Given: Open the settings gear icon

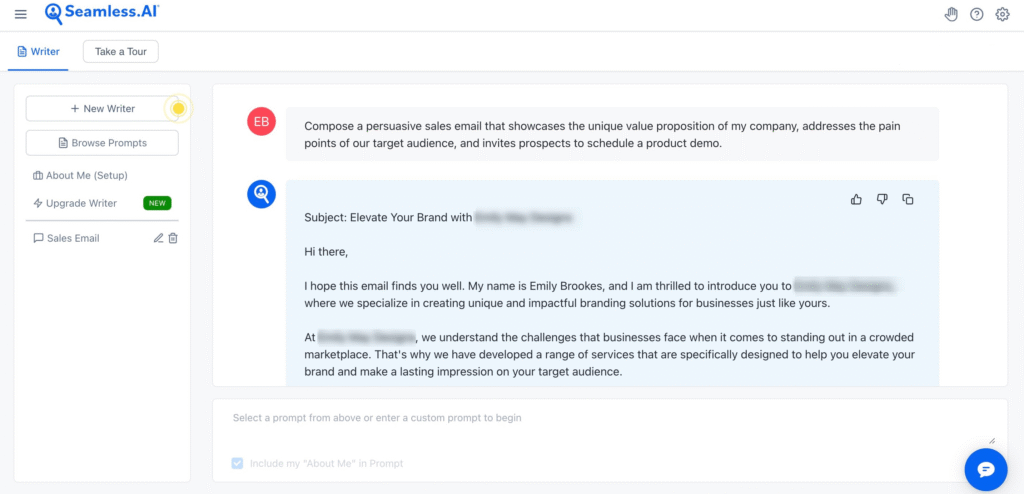Looking at the screenshot, I should click(1002, 14).
